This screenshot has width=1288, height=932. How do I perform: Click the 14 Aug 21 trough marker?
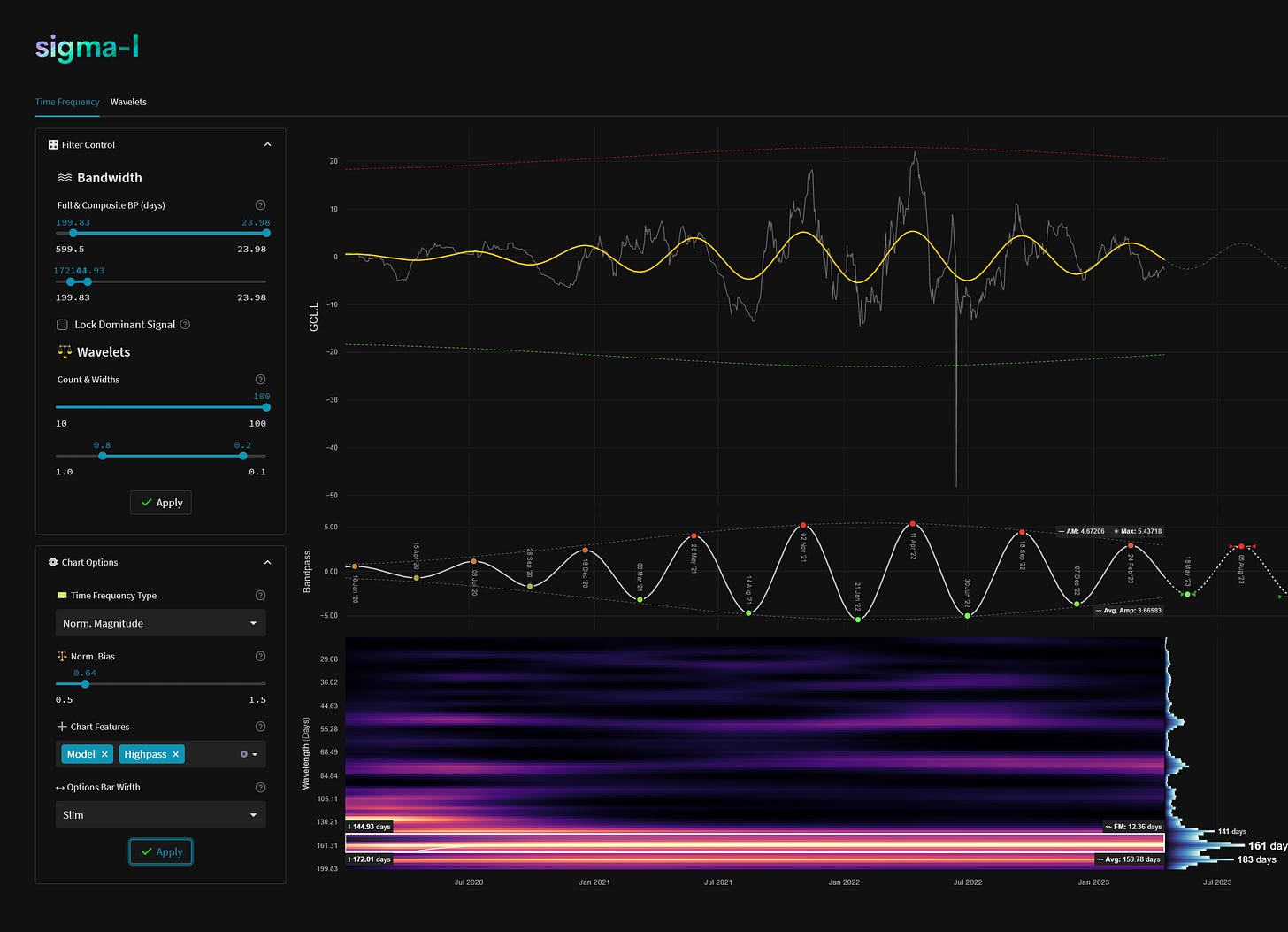click(x=748, y=612)
